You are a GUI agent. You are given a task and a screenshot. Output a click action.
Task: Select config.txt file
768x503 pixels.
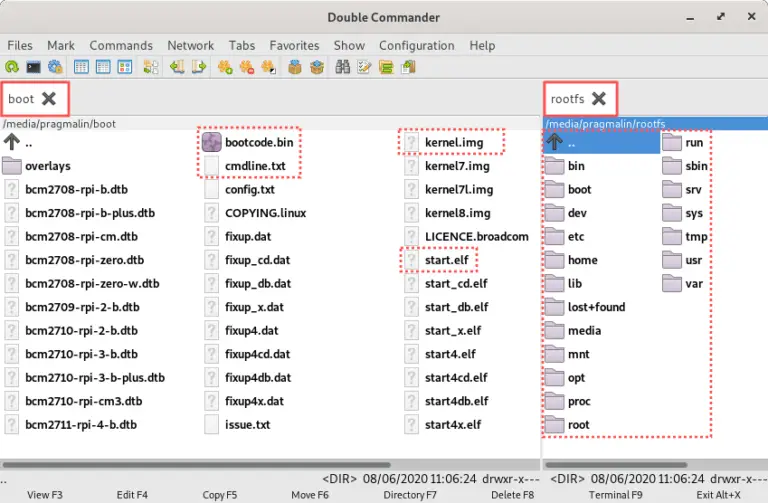[250, 189]
